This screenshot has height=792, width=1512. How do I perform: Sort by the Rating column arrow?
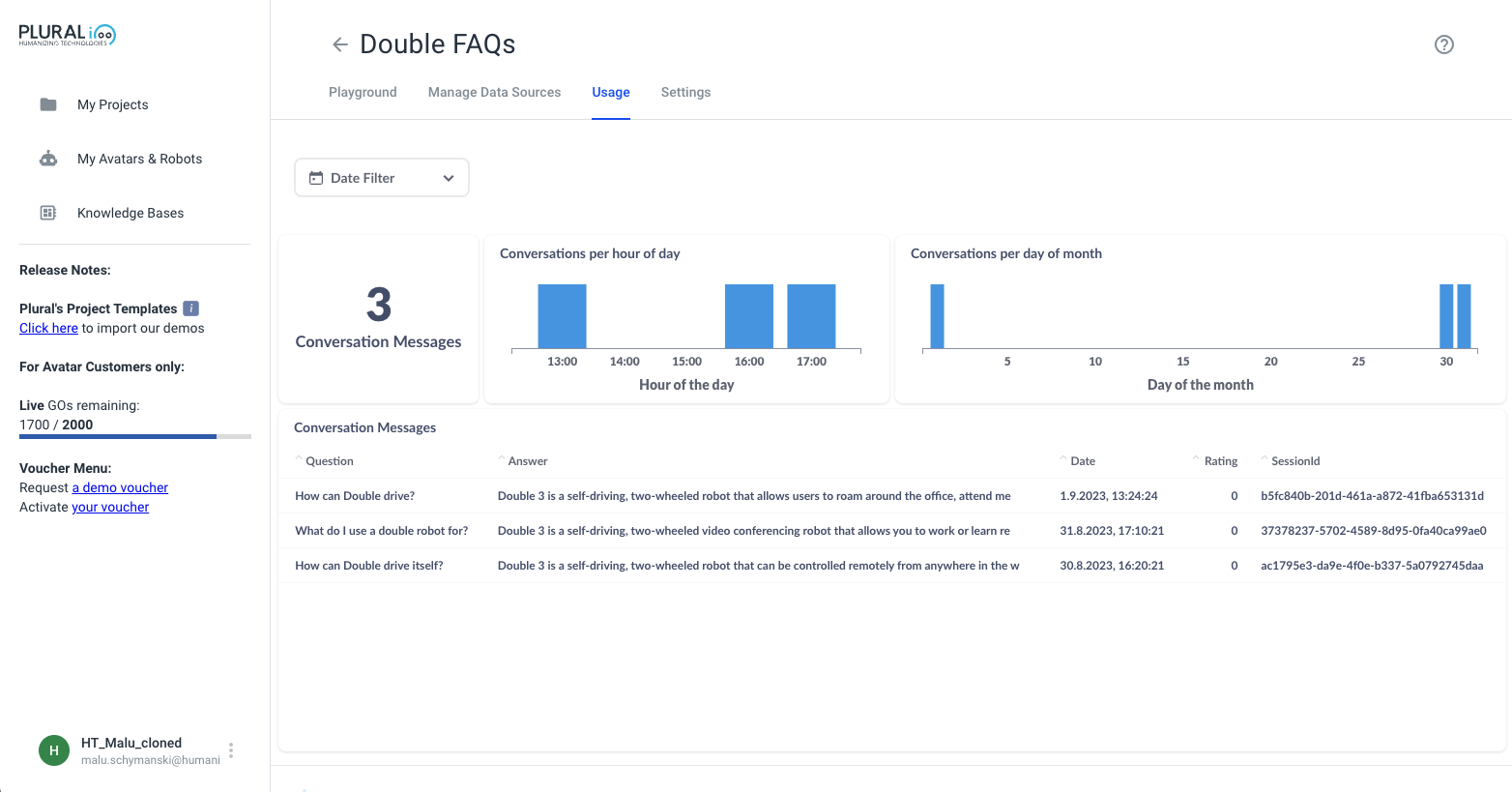(1197, 459)
